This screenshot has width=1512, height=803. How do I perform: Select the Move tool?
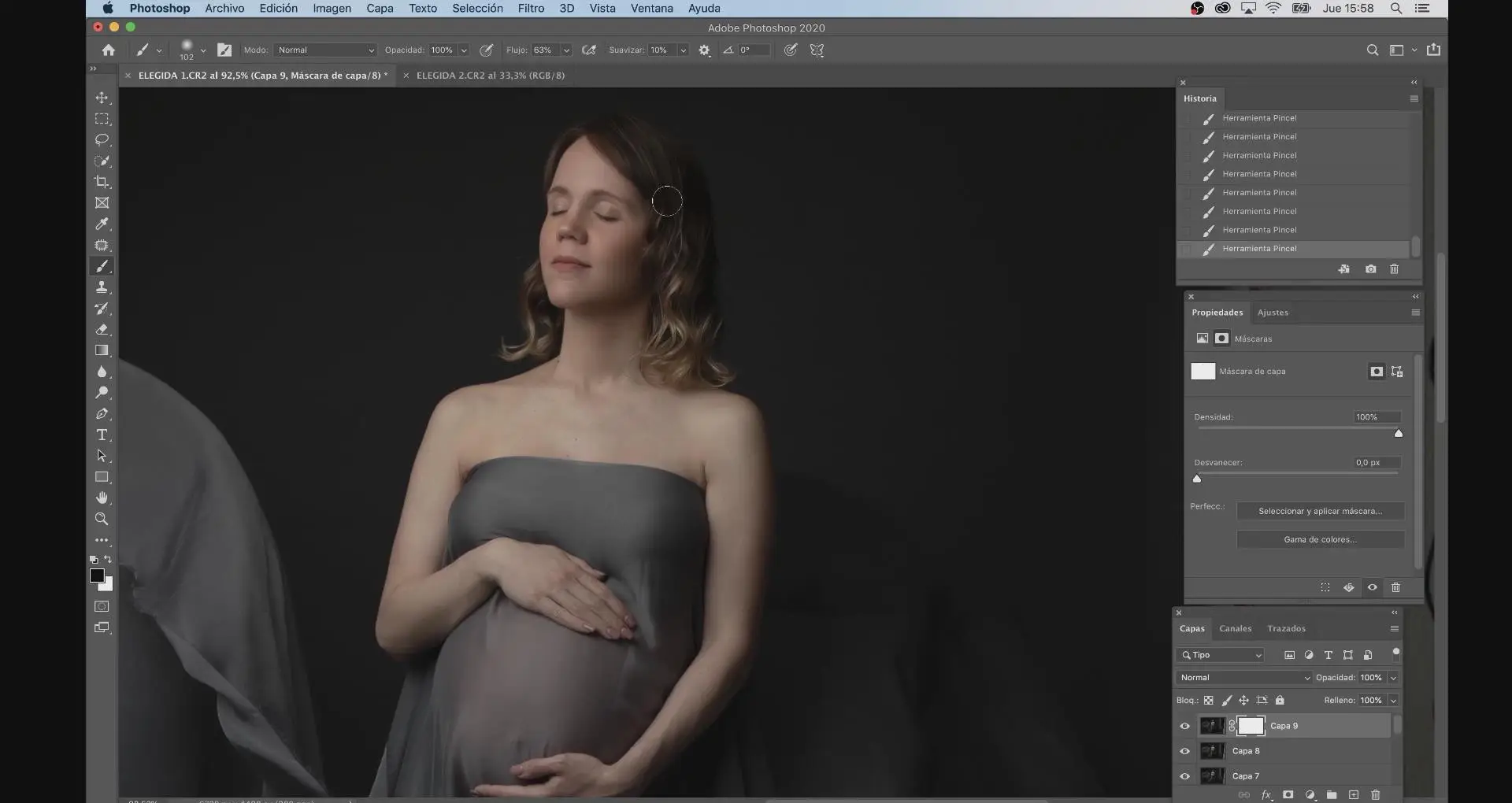[x=102, y=98]
